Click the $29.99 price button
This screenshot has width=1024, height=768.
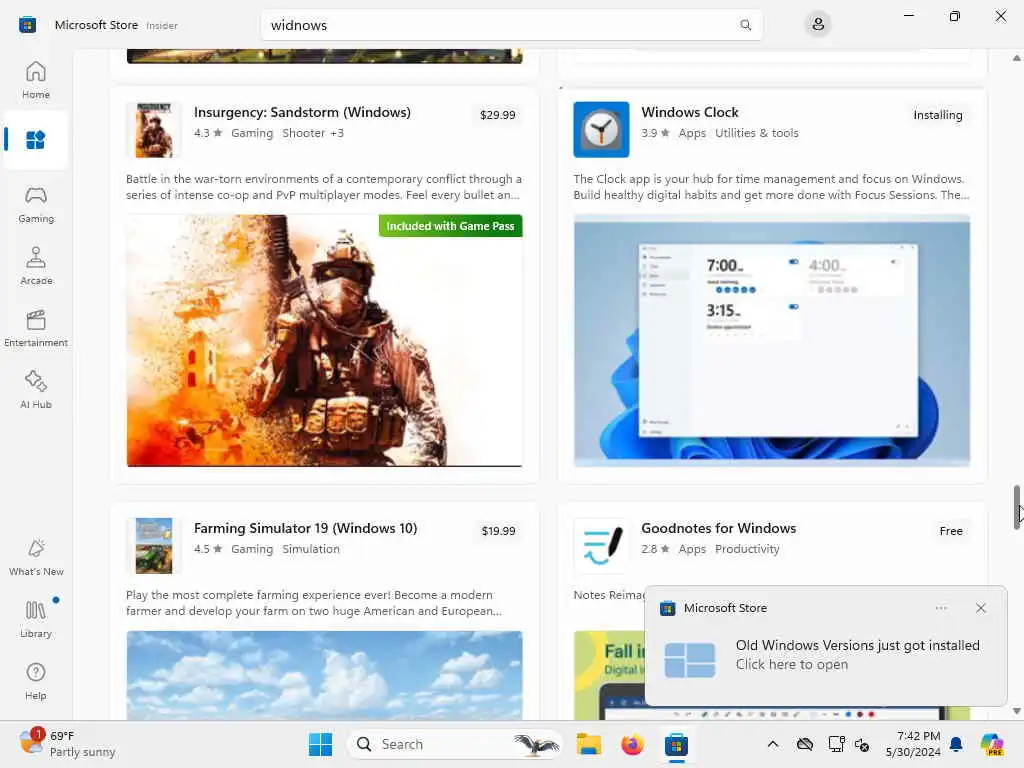coord(498,115)
